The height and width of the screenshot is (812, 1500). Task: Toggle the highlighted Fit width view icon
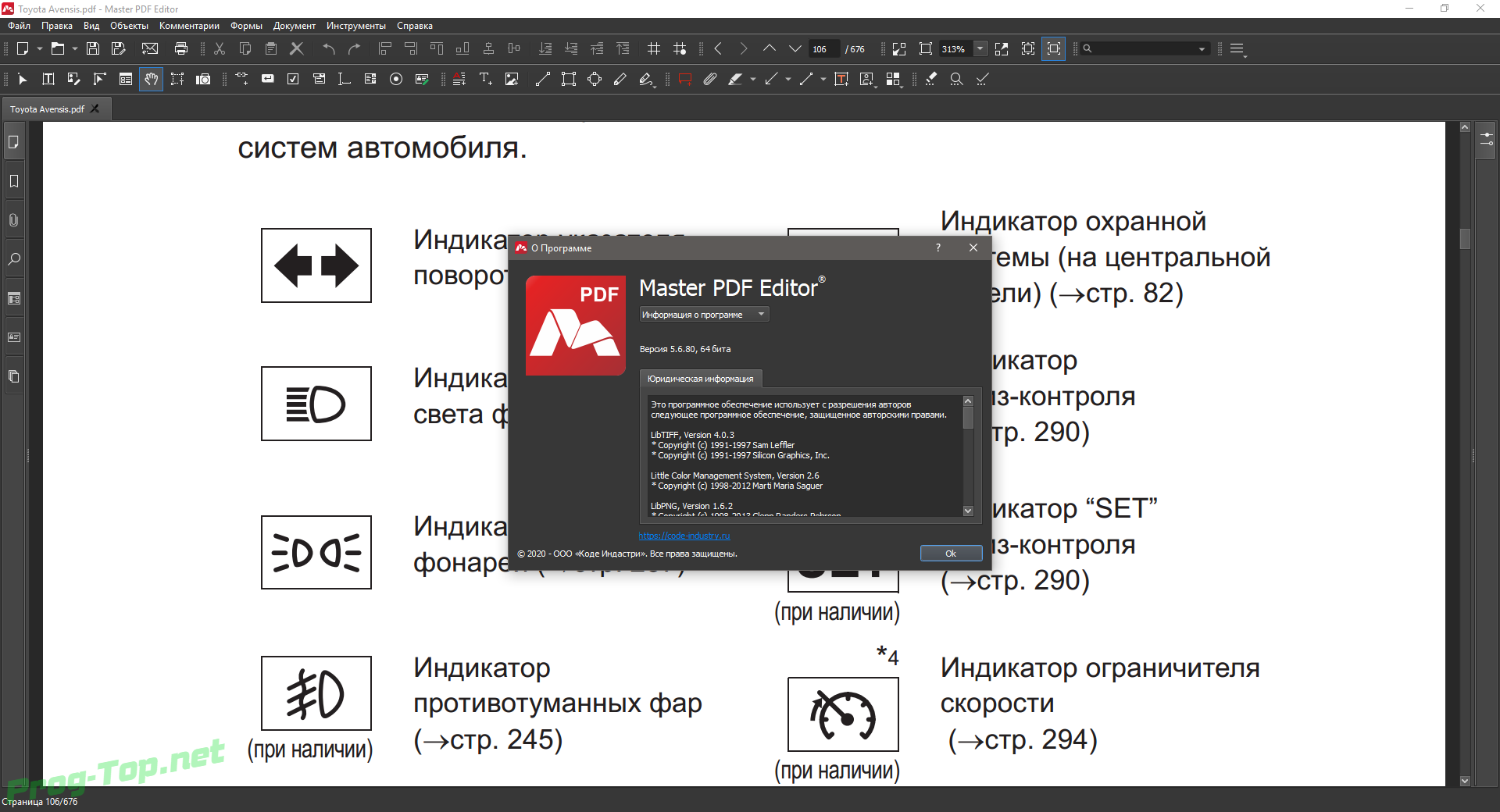click(1054, 48)
